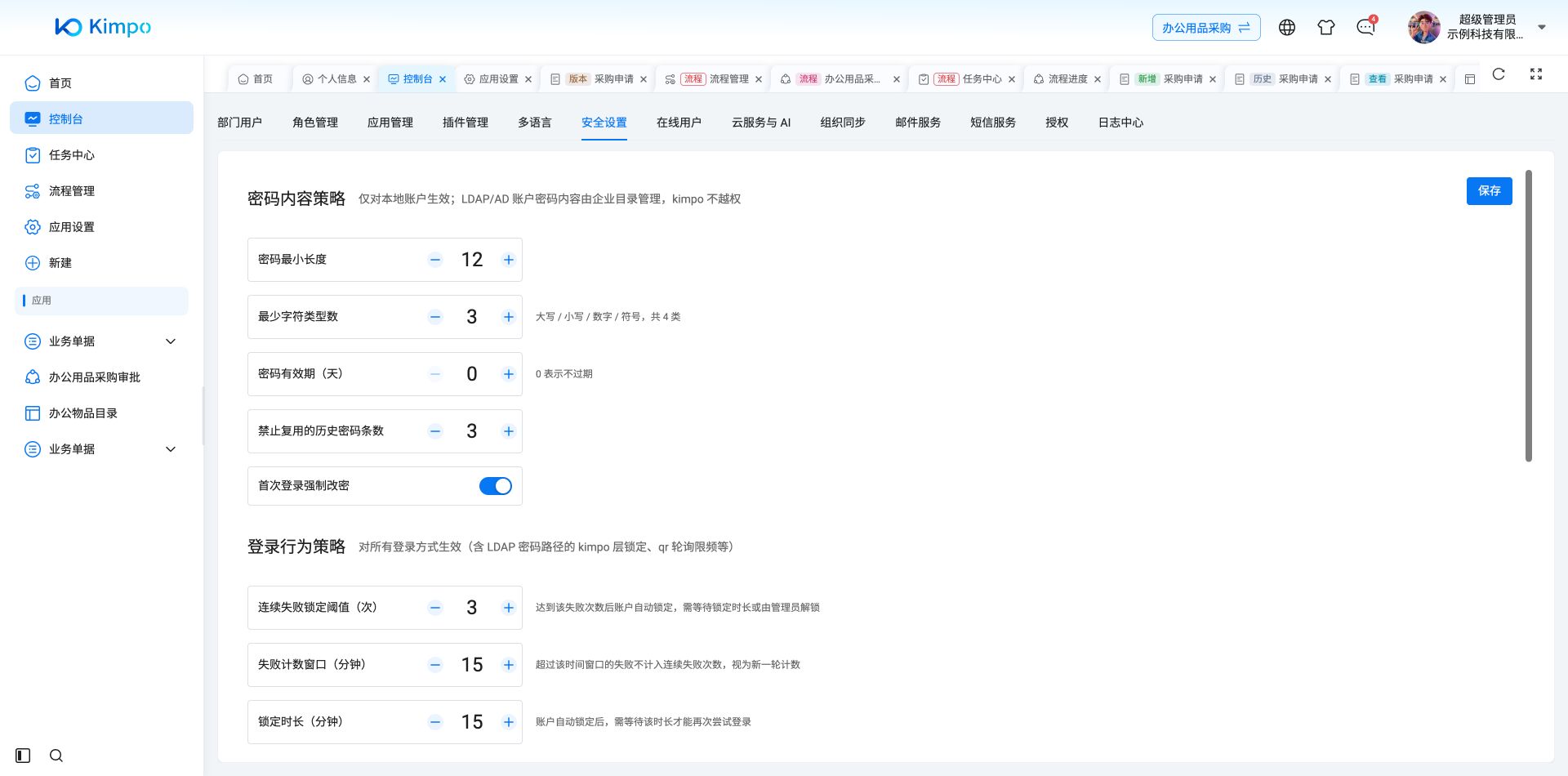Click the 密码最小长度 value field 12
This screenshot has width=1568, height=776.
pos(472,260)
